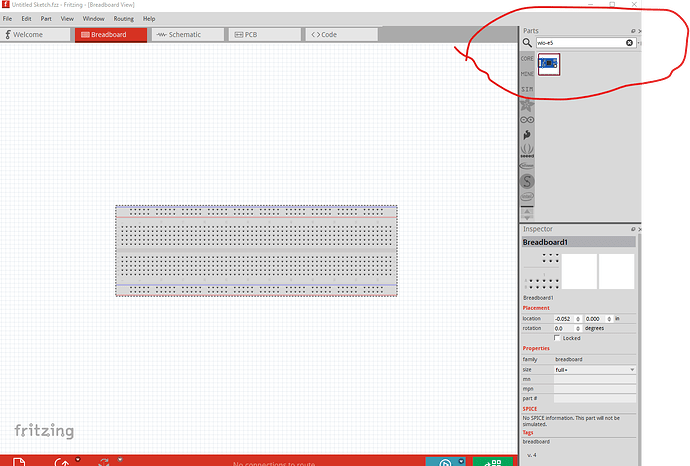The image size is (690, 466).
Task: Open the MINE parts bin
Action: tap(527, 74)
